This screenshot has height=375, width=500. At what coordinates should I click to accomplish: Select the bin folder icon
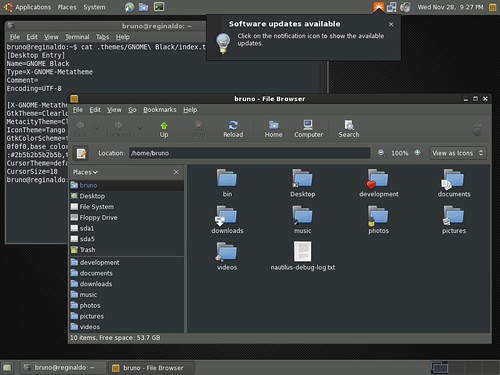click(x=227, y=179)
